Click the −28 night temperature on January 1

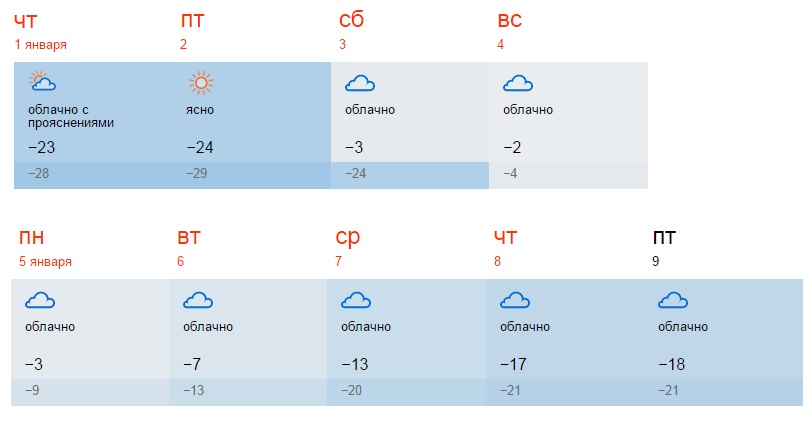coord(41,173)
